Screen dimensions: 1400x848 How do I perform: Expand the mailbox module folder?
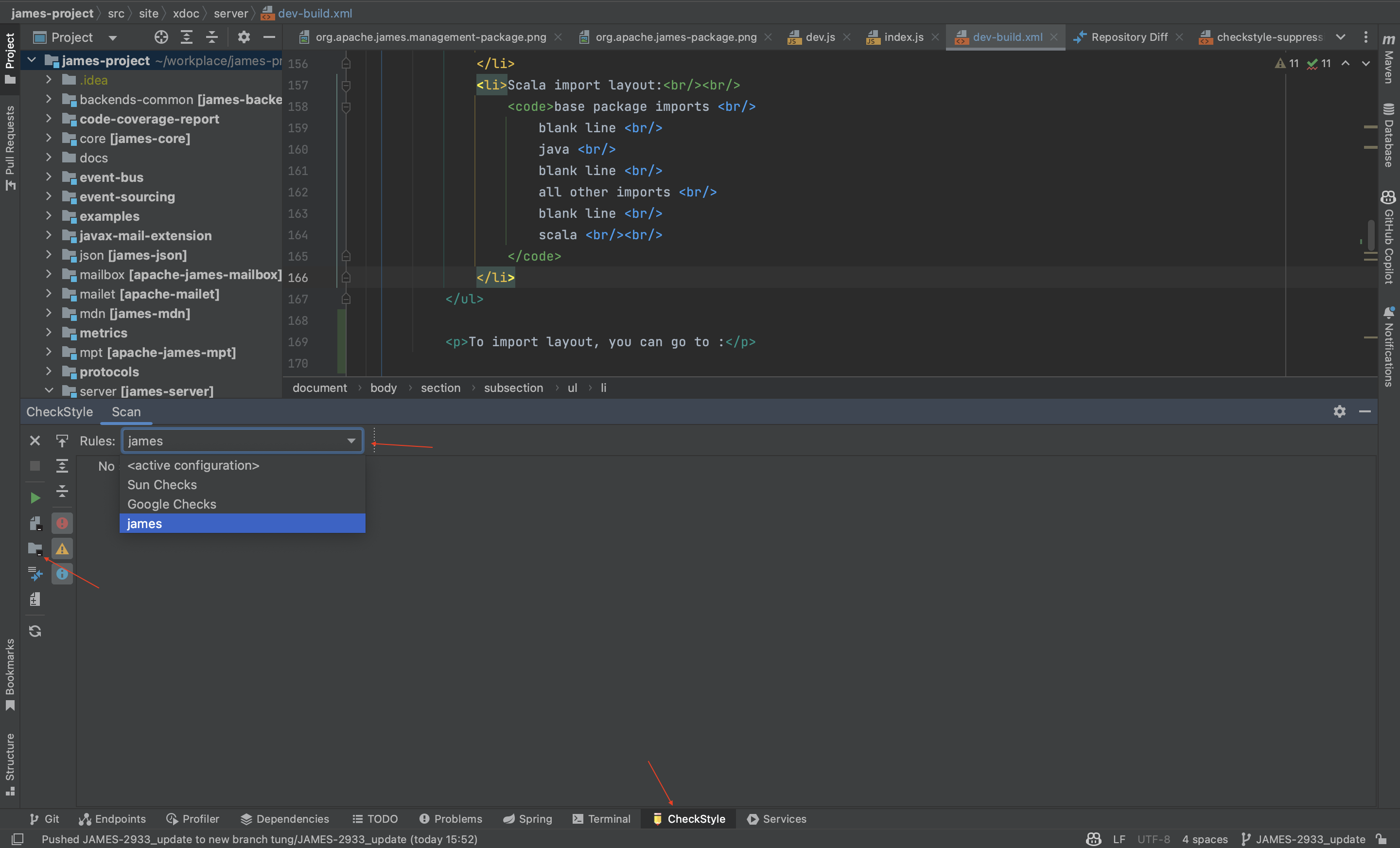pos(48,275)
